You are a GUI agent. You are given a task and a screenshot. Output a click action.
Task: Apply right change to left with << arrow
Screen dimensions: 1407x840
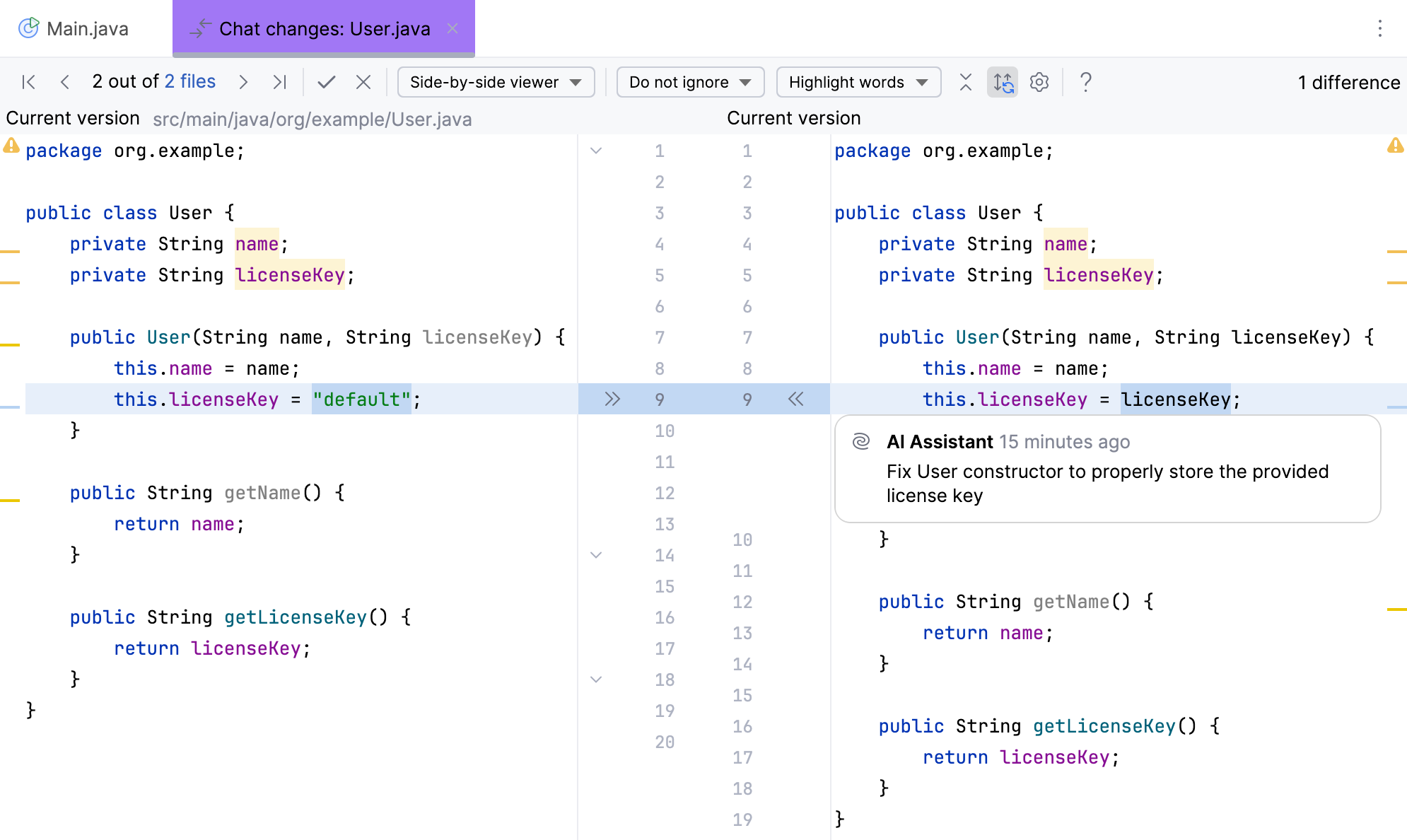[x=796, y=399]
